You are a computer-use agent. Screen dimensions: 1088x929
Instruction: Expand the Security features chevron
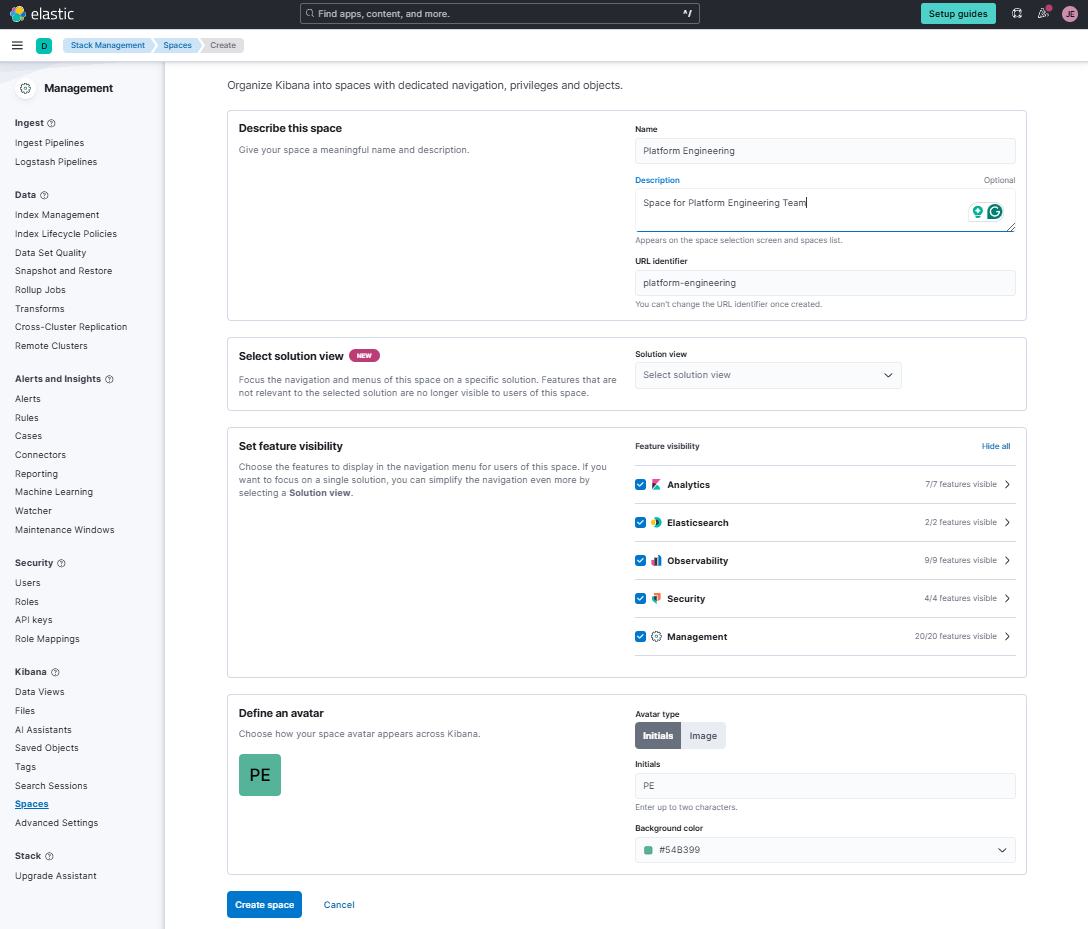coord(1008,599)
